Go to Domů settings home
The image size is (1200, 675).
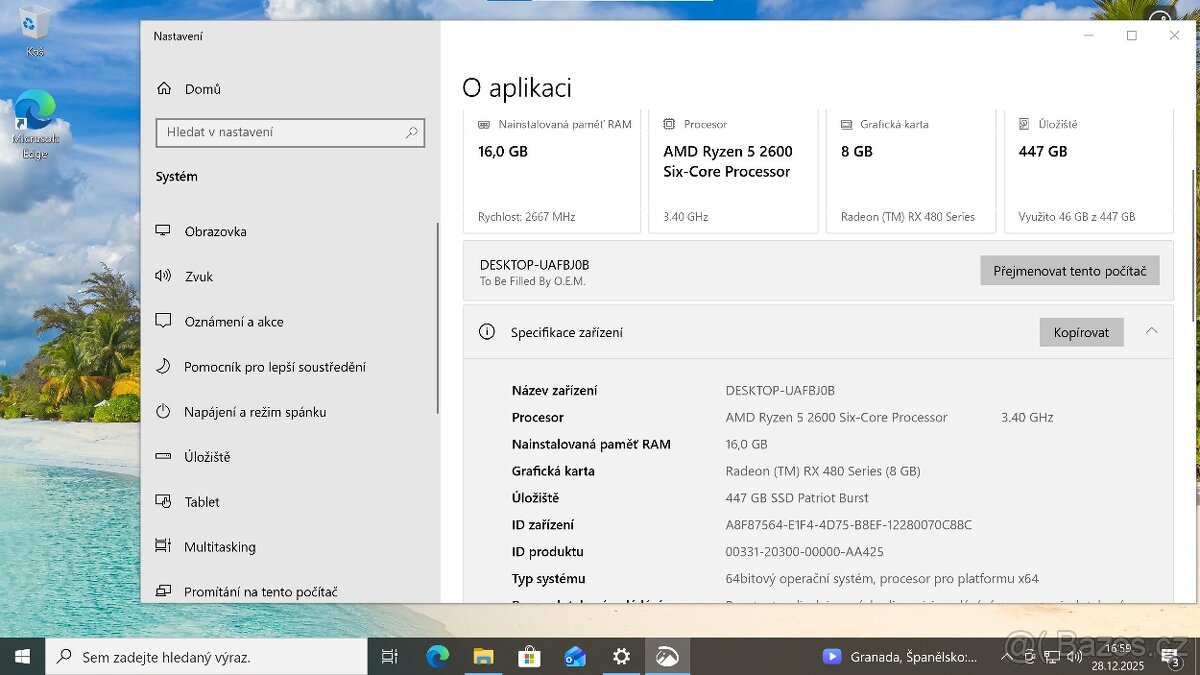pyautogui.click(x=202, y=89)
